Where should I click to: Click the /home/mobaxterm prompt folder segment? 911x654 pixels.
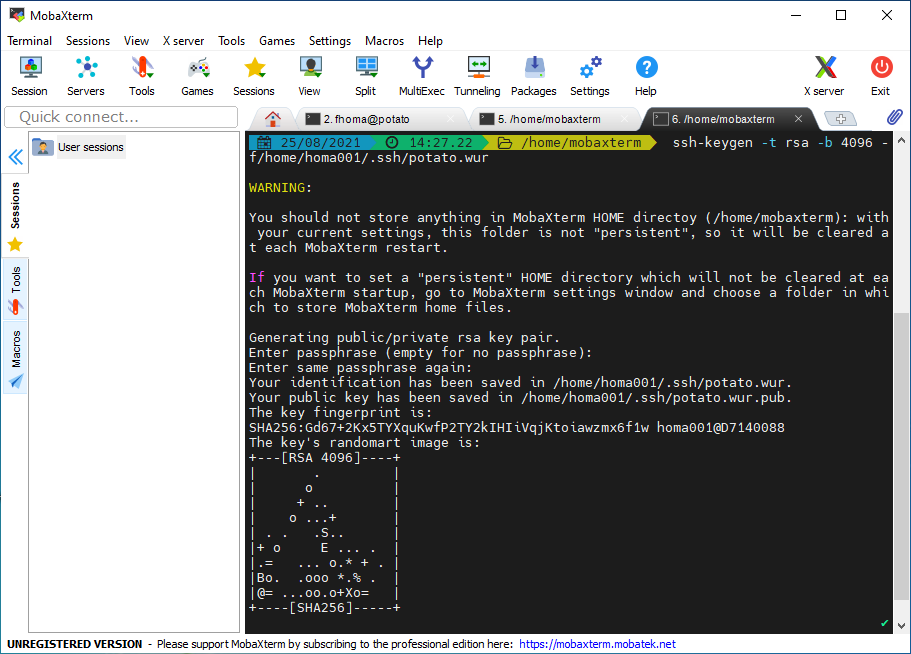tap(571, 142)
